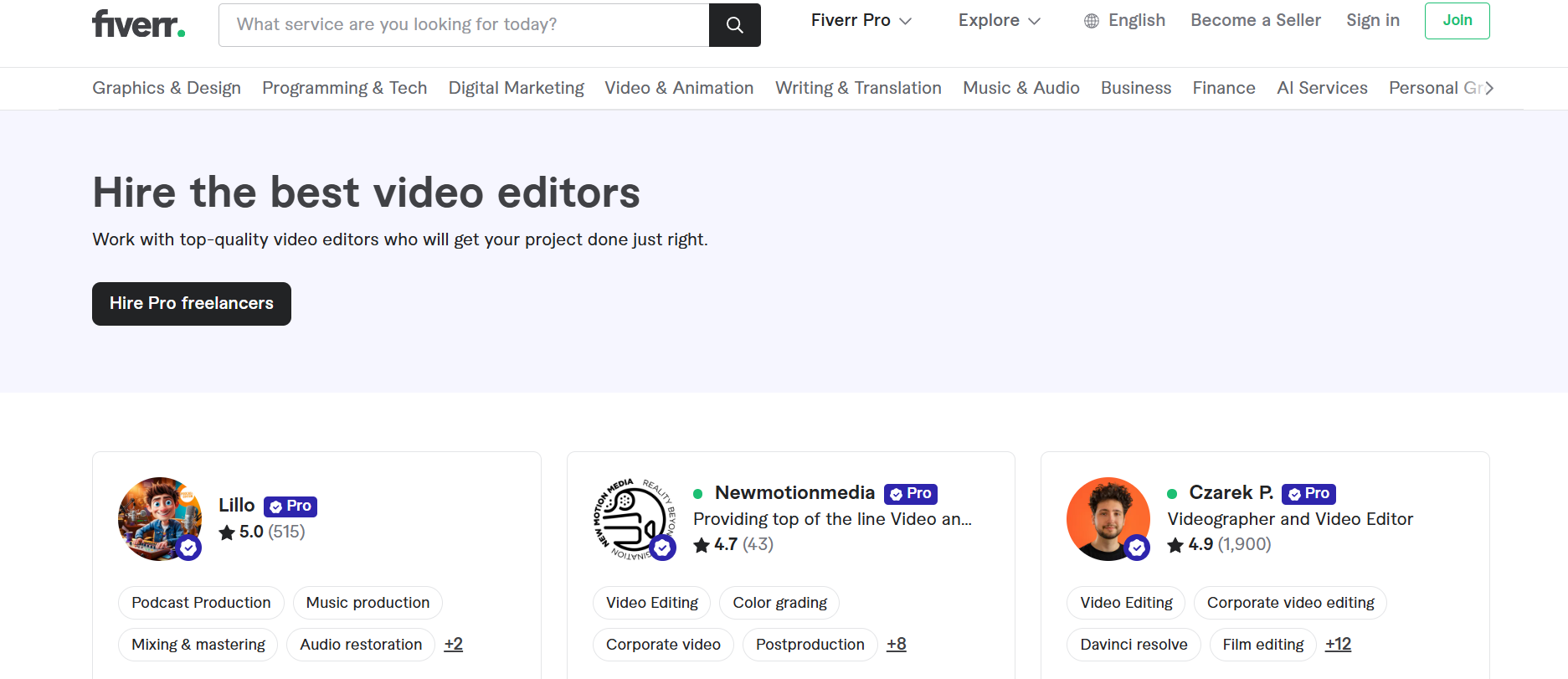Open Lillo's profile name link
Image resolution: width=1568 pixels, height=679 pixels.
(237, 506)
